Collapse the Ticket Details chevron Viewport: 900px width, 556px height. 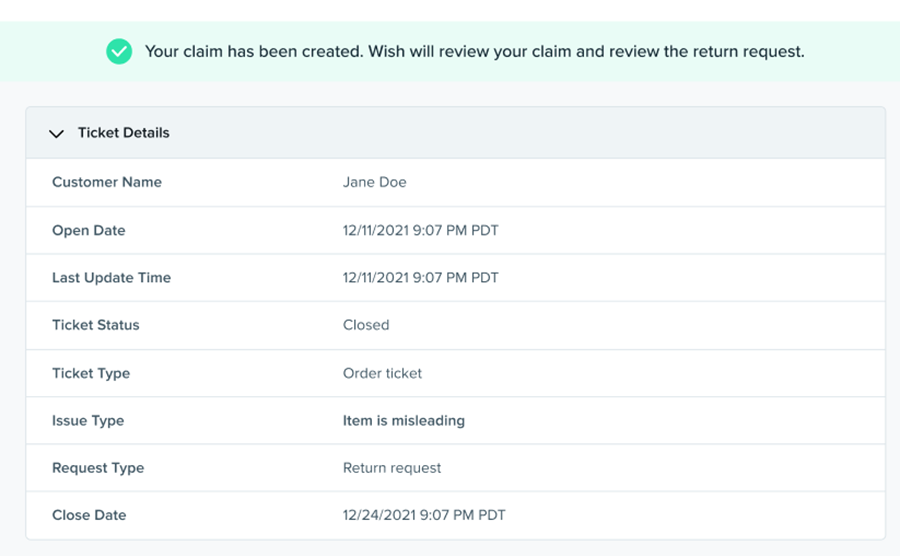57,133
